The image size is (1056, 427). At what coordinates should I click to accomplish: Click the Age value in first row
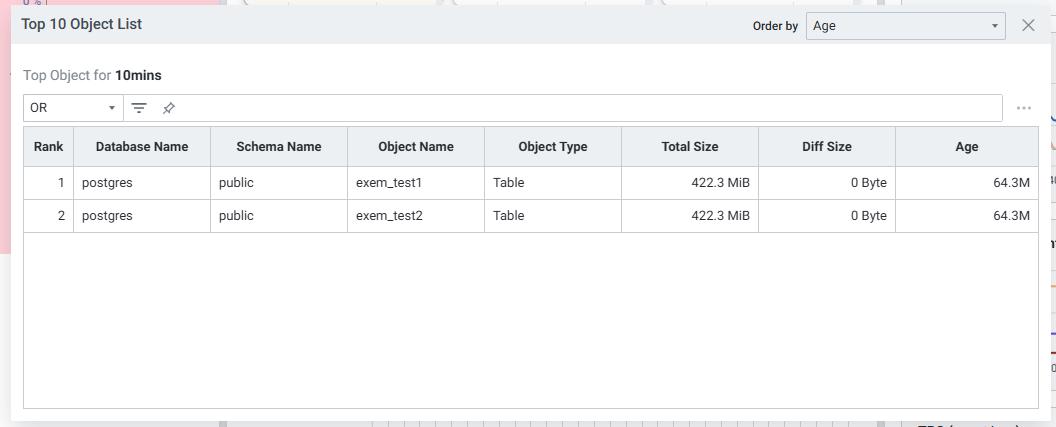(1011, 183)
